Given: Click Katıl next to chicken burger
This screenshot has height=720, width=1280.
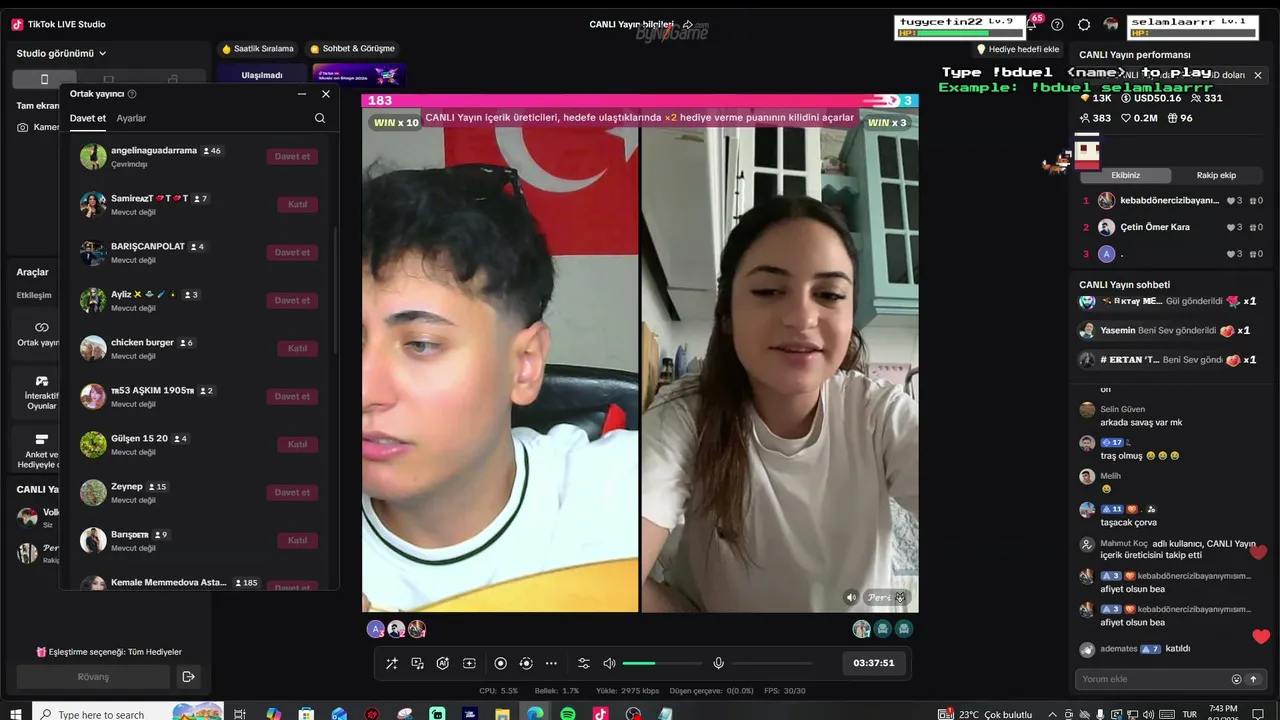Looking at the screenshot, I should pyautogui.click(x=297, y=348).
